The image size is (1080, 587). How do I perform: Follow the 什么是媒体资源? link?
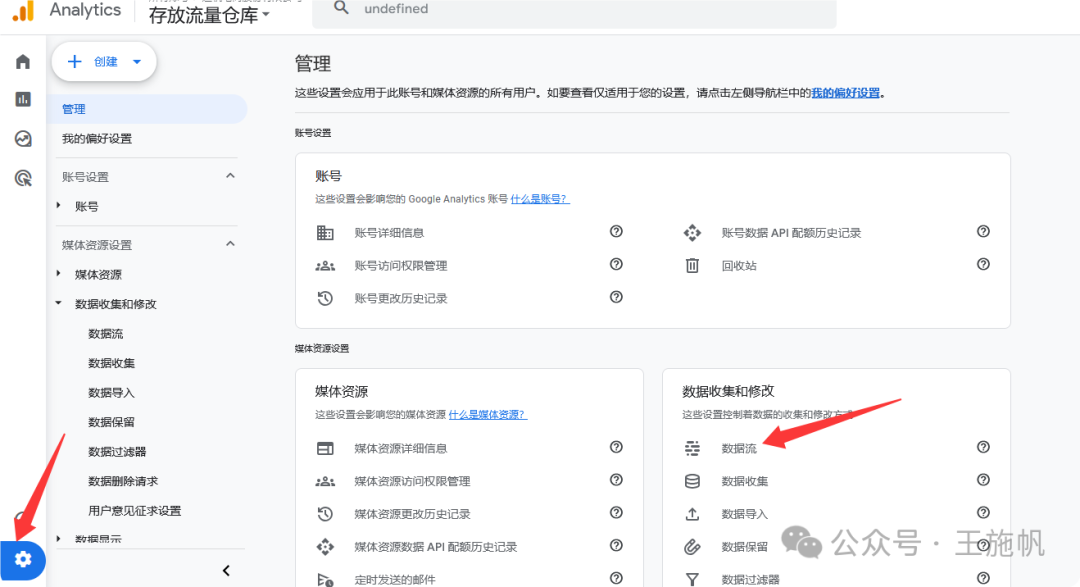[x=488, y=415]
